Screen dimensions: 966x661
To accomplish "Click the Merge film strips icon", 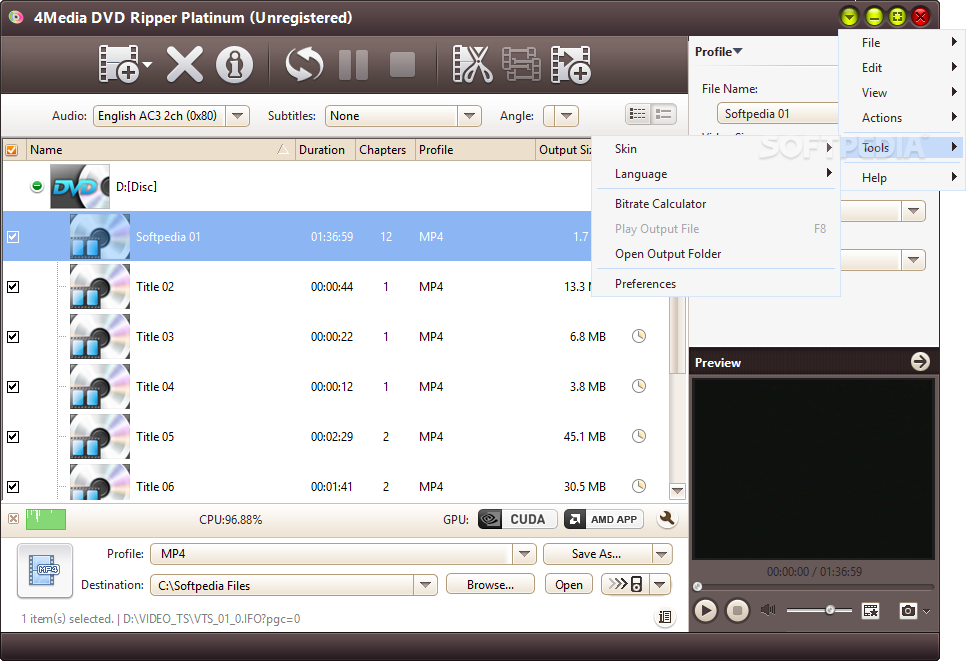I will [x=521, y=64].
